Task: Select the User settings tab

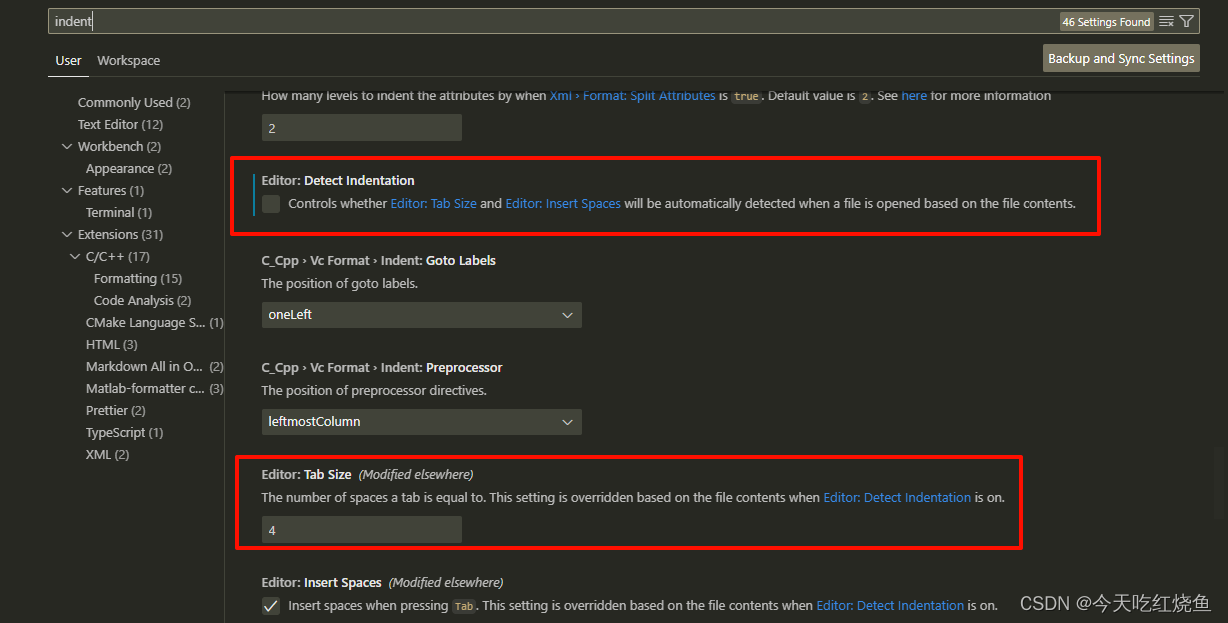Action: (68, 60)
